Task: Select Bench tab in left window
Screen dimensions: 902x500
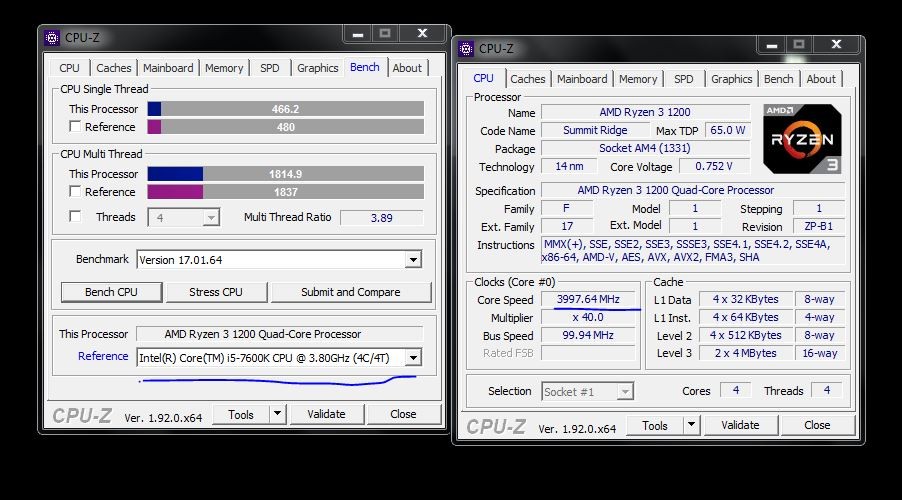Action: tap(365, 67)
